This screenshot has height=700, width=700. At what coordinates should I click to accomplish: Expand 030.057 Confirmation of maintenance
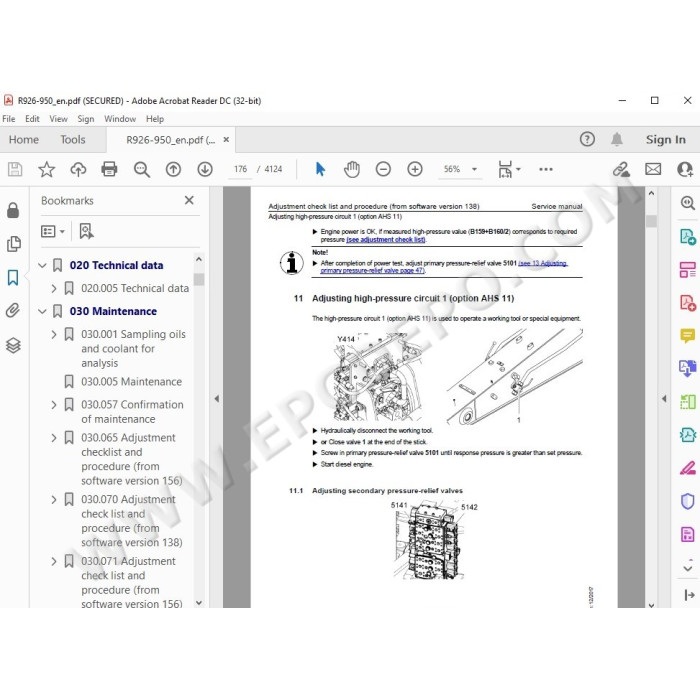tap(54, 404)
